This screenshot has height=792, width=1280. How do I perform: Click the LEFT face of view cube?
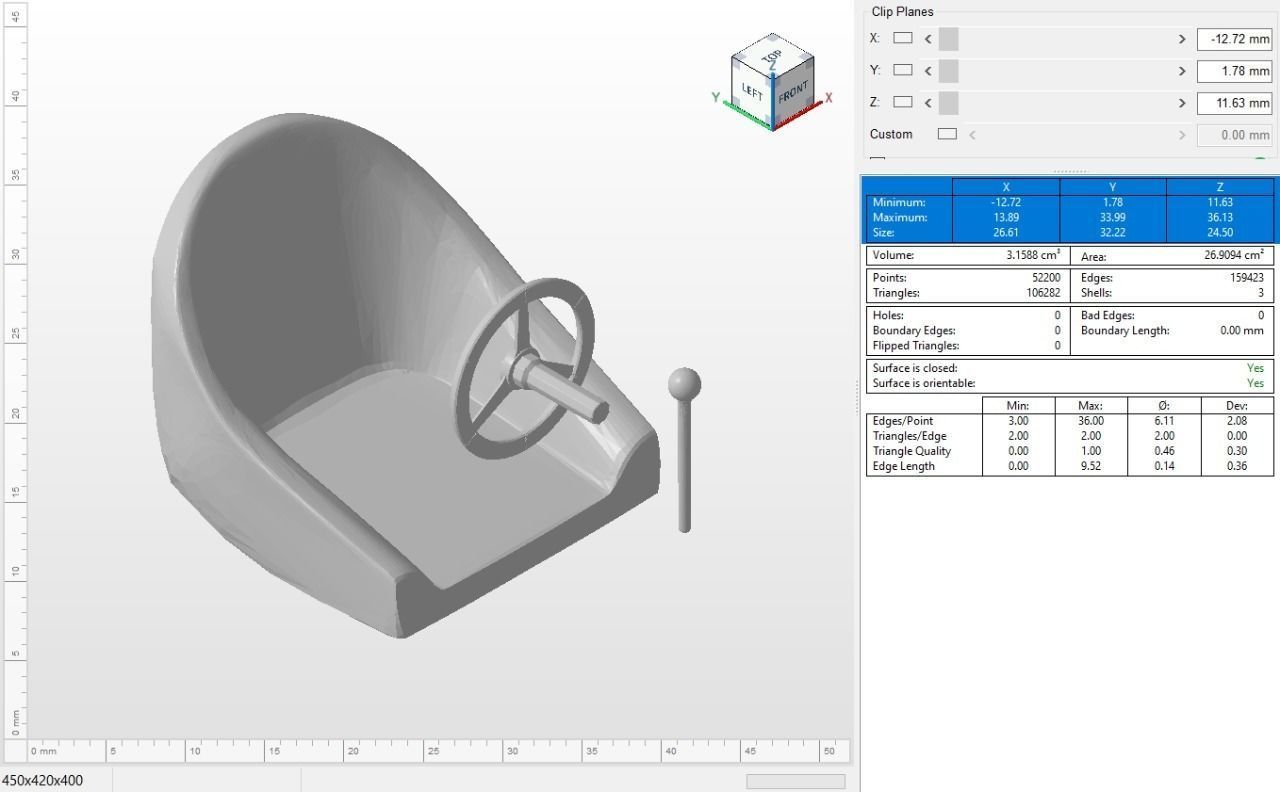pyautogui.click(x=752, y=92)
